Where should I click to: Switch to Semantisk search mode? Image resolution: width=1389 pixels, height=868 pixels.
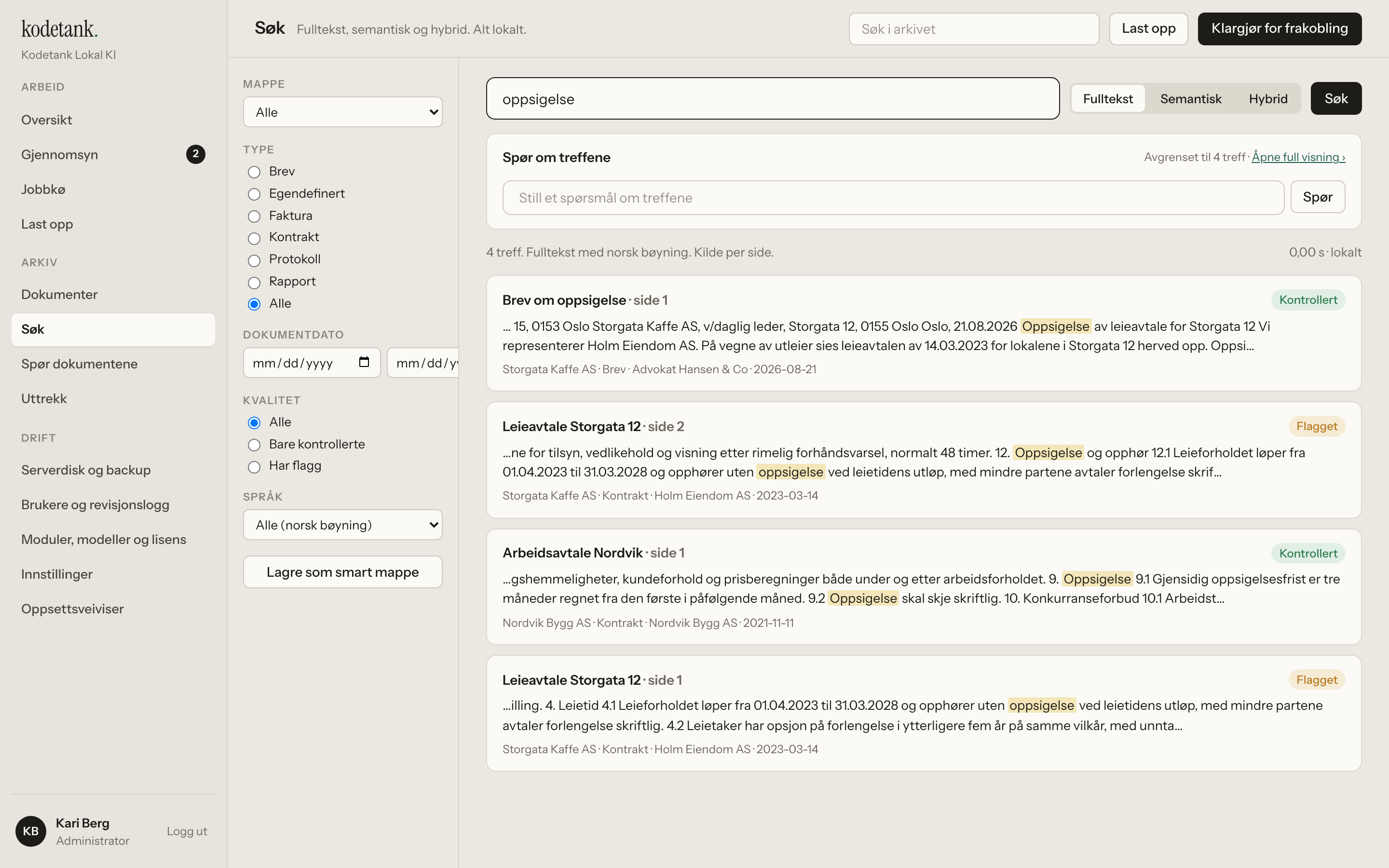coord(1190,99)
